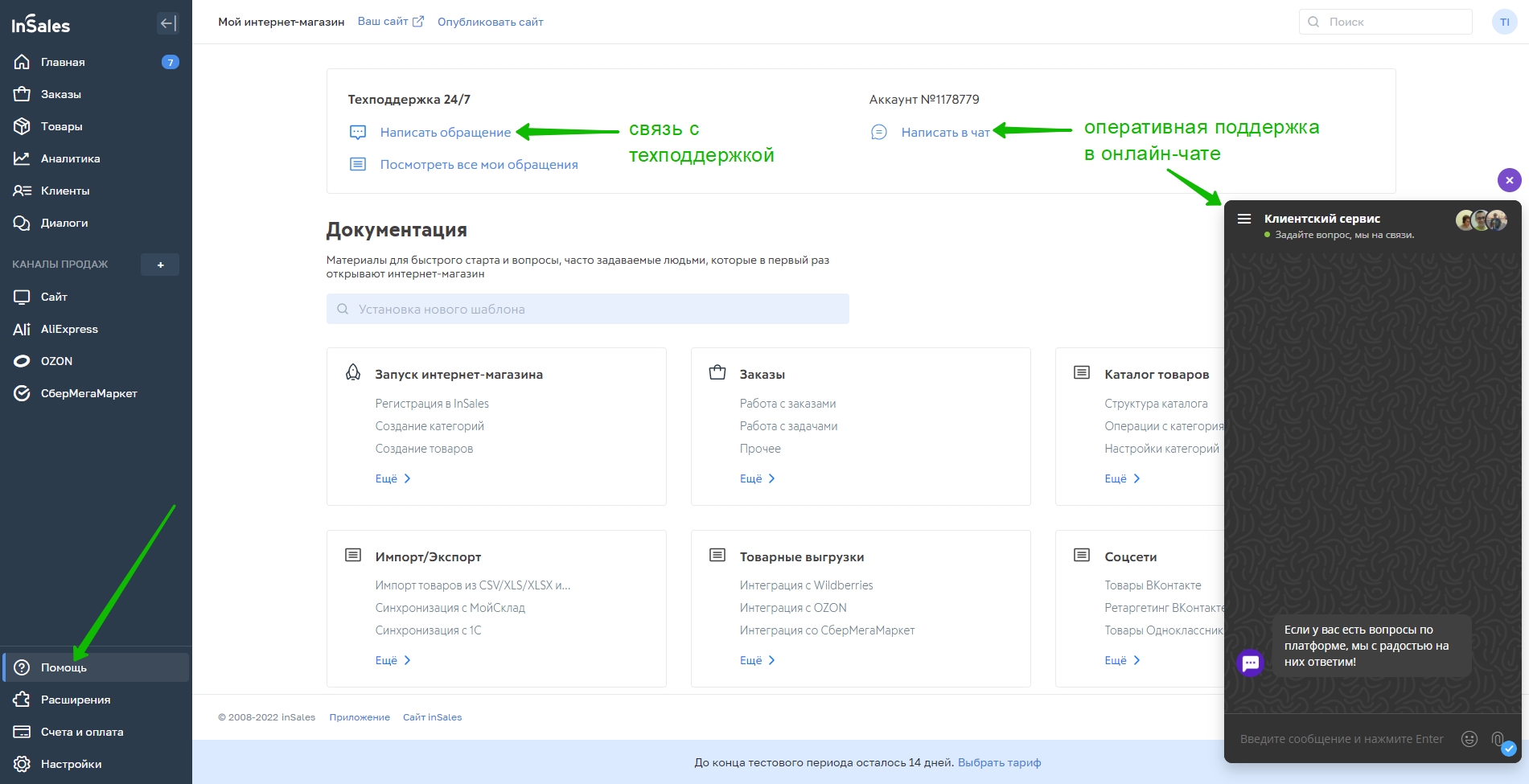1529x784 pixels.
Task: Click Написать обращение link
Action: click(x=446, y=132)
